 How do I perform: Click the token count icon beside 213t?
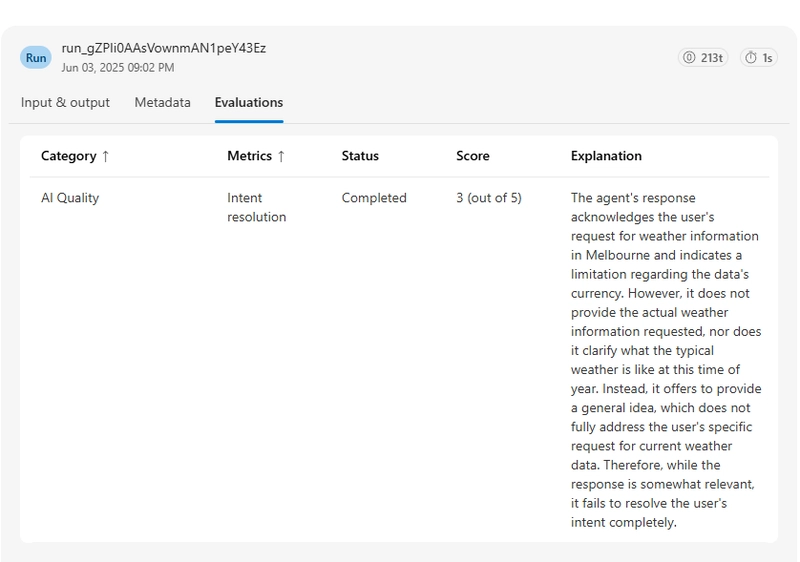(x=689, y=58)
